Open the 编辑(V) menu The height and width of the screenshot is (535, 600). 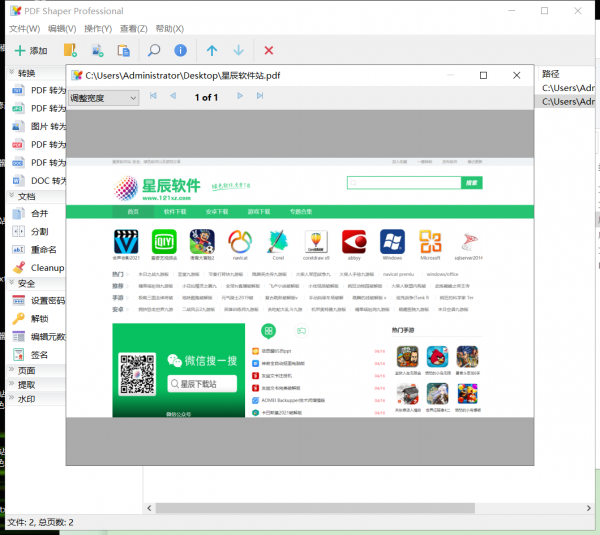click(62, 29)
